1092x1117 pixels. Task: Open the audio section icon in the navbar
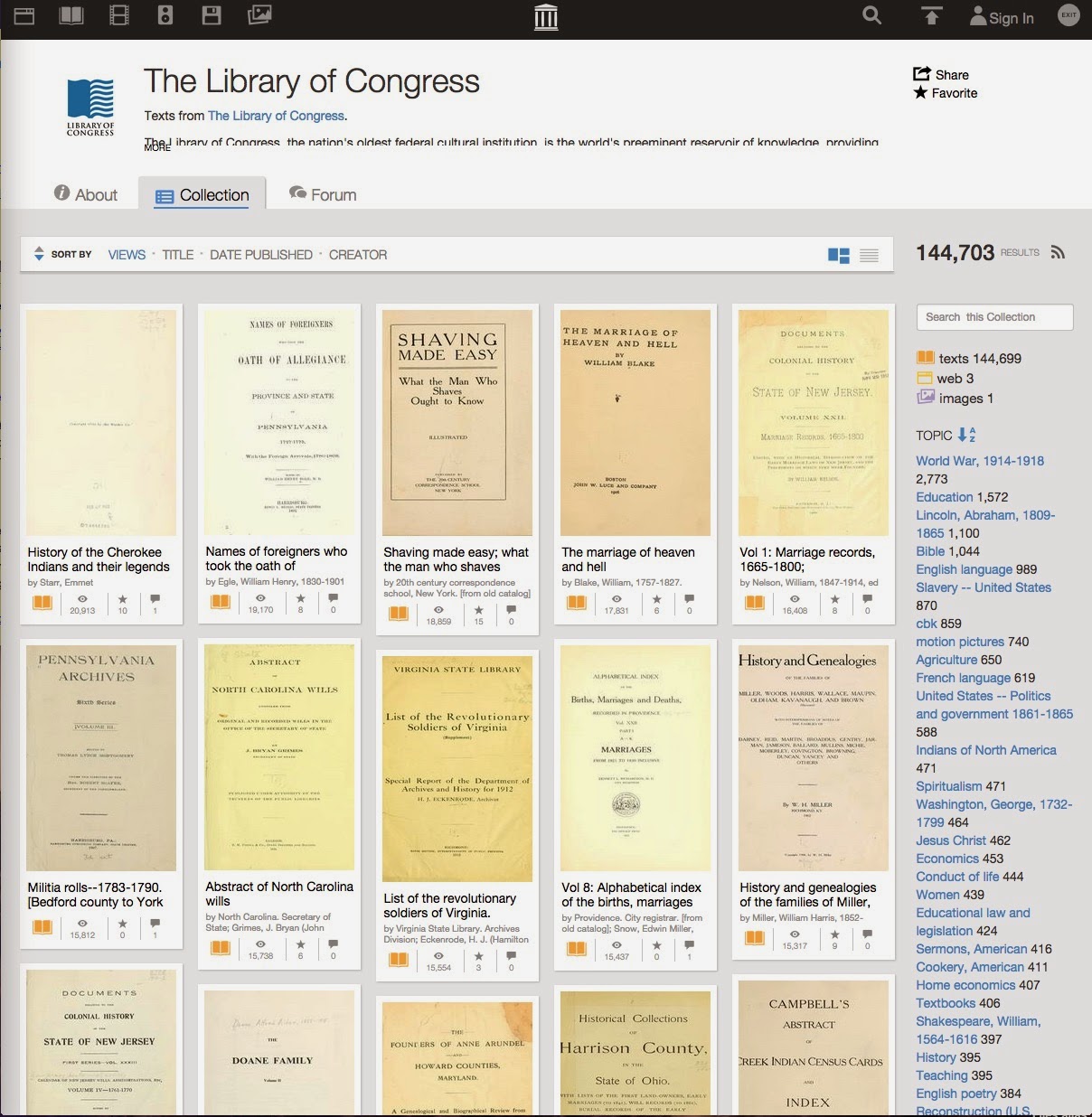pos(165,15)
